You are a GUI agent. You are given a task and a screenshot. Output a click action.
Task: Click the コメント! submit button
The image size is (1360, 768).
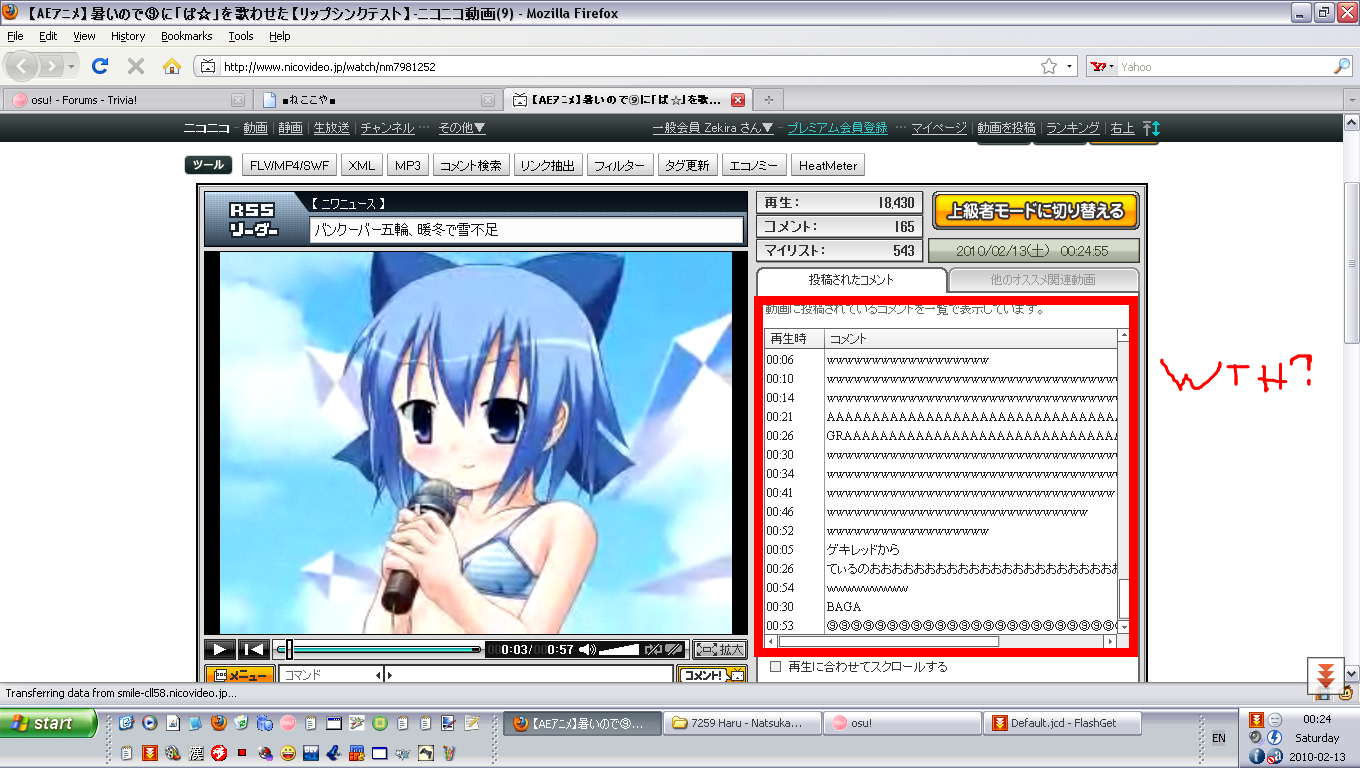(x=712, y=675)
